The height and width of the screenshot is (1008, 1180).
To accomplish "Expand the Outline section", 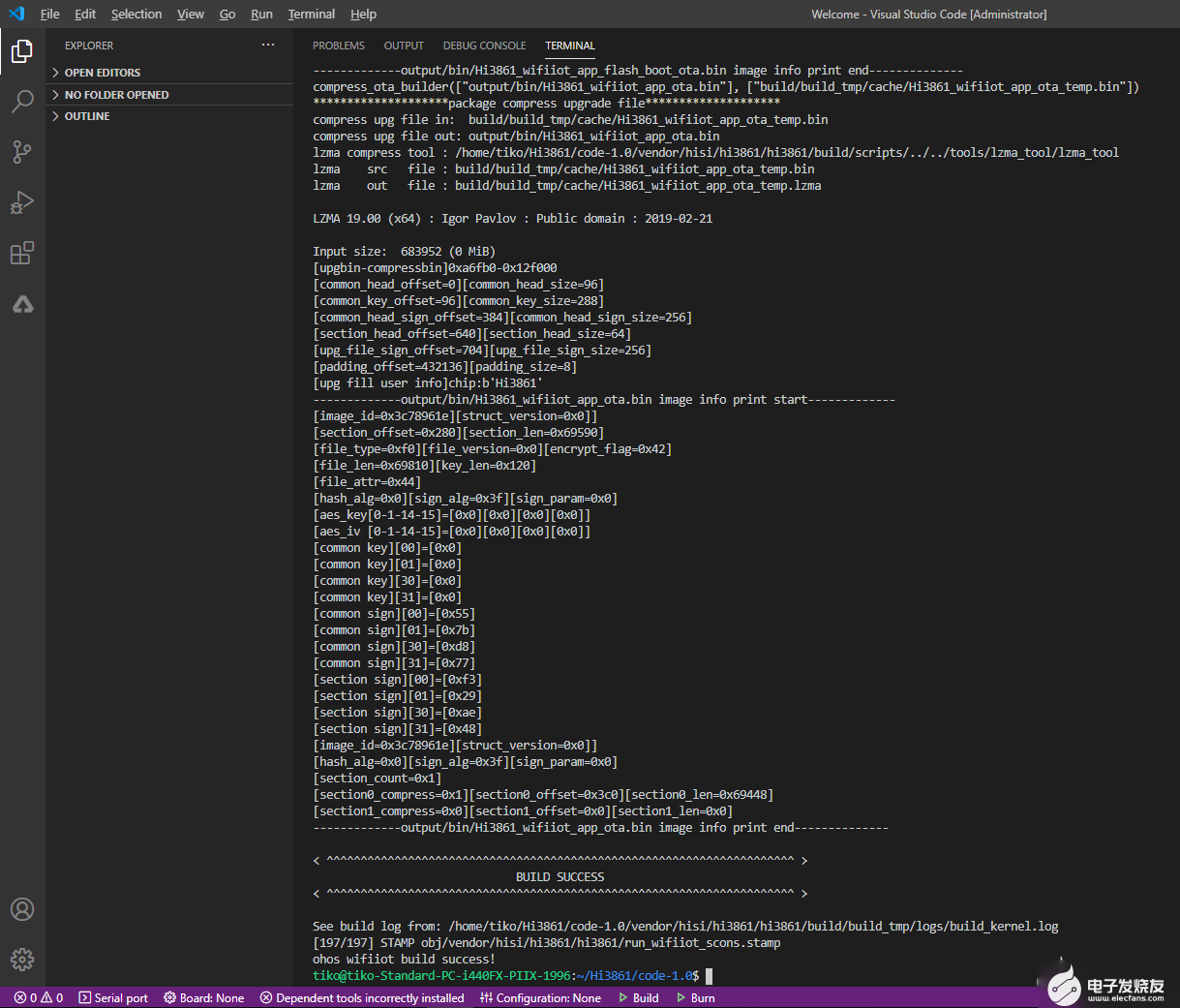I will pos(87,116).
